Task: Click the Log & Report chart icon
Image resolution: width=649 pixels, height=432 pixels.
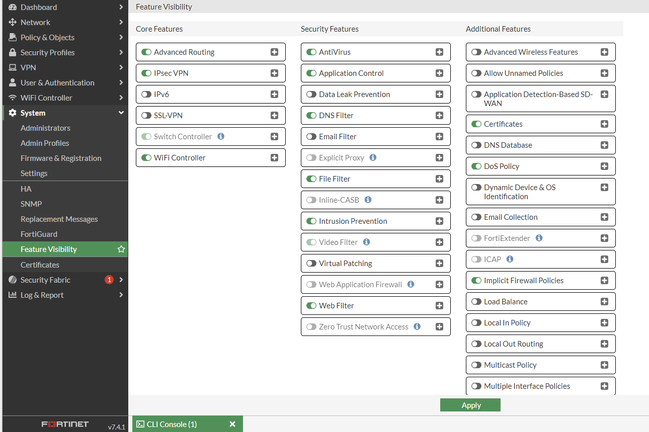Action: (x=12, y=295)
